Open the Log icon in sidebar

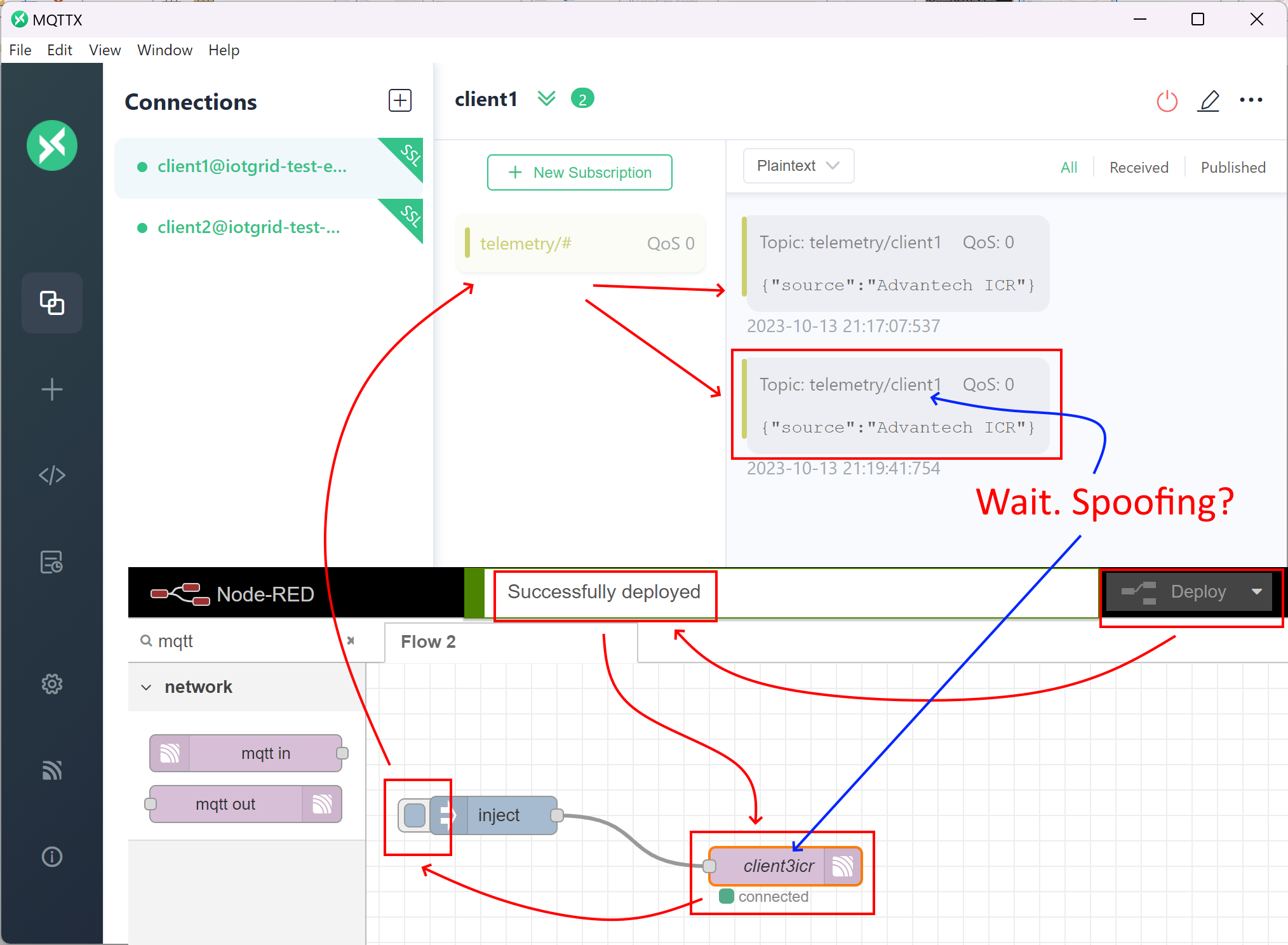click(x=52, y=562)
